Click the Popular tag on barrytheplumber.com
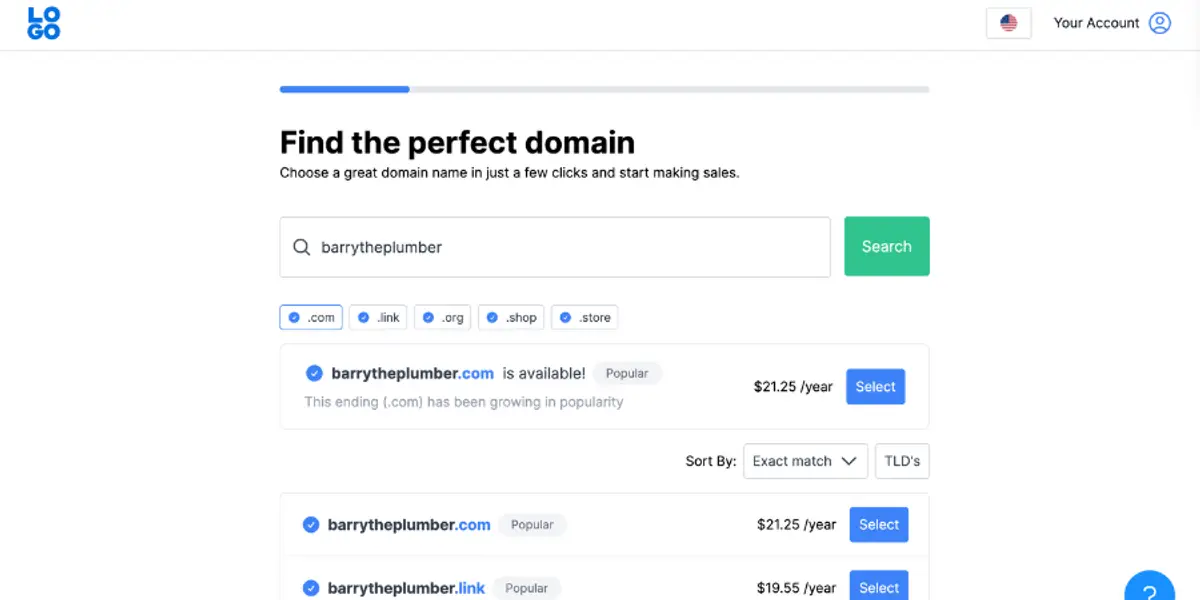This screenshot has height=600, width=1200. [x=532, y=524]
